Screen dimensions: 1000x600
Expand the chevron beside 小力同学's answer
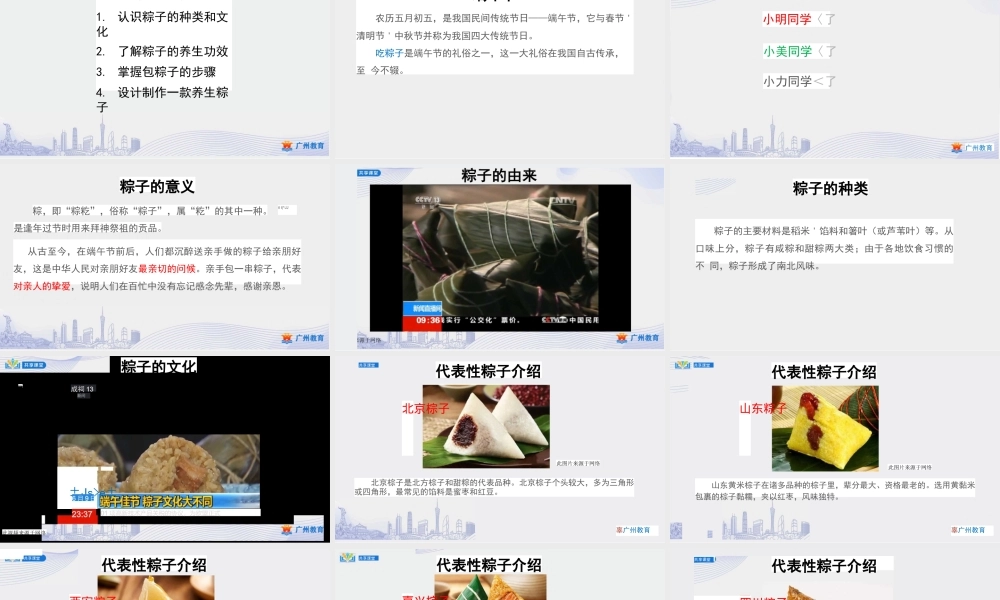[x=818, y=80]
